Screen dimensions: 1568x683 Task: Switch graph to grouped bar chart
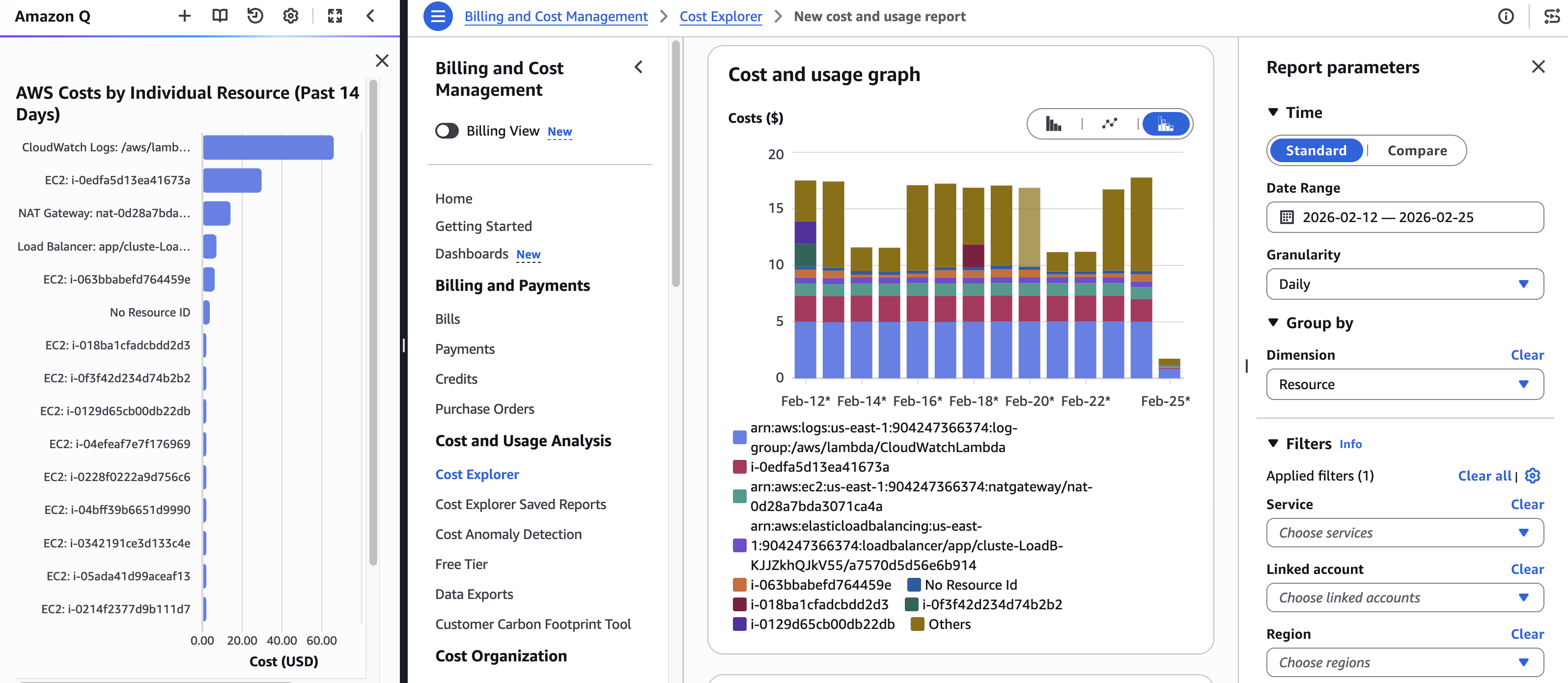pos(1054,124)
